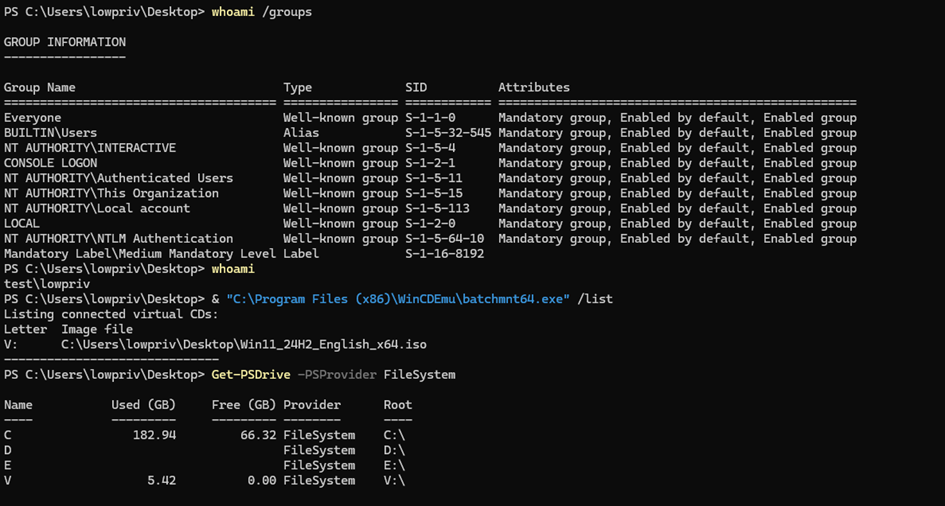Select the SID "S-1-2-0"
The image size is (945, 506).
430,223
